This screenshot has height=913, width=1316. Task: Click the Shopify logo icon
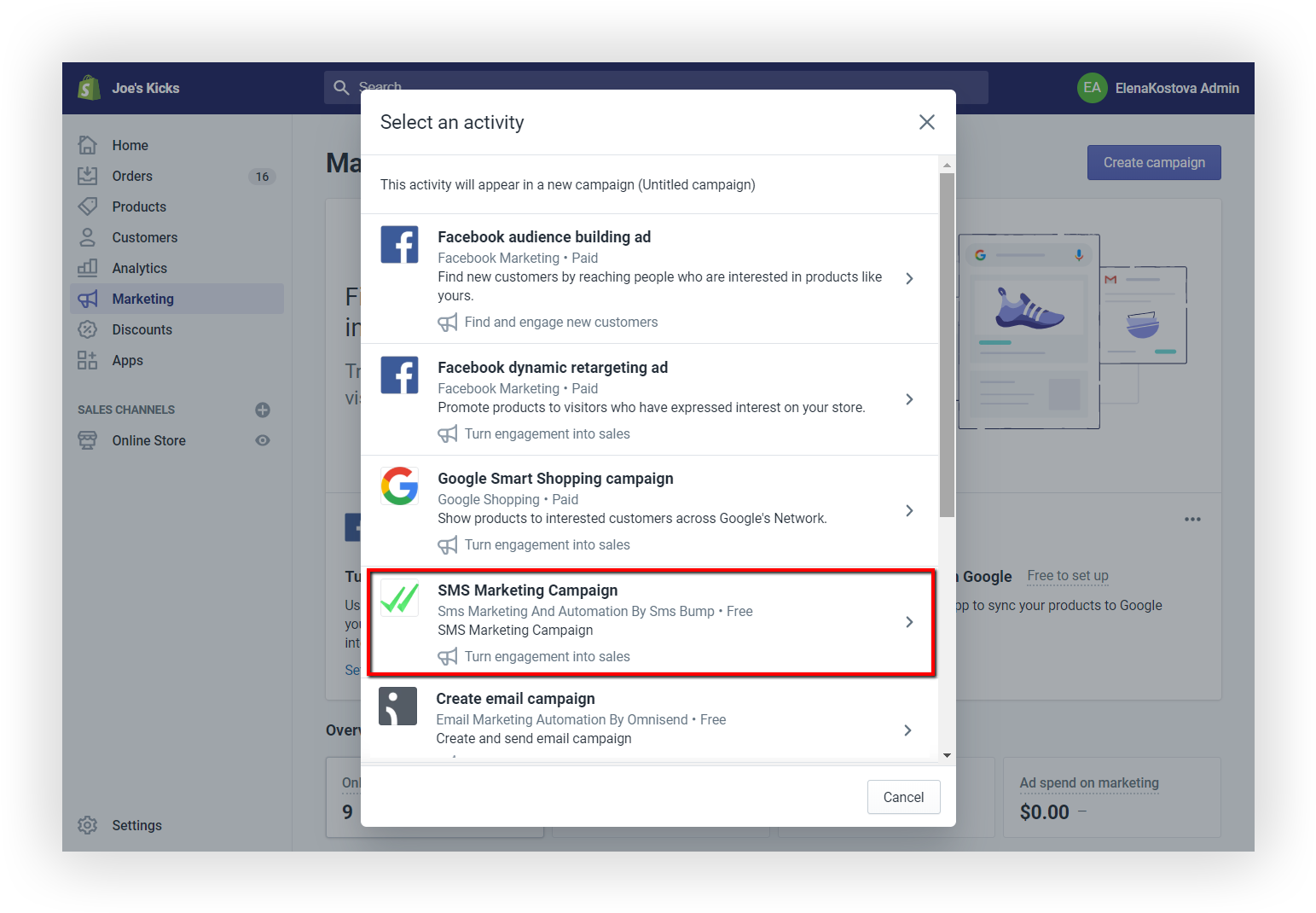(89, 88)
